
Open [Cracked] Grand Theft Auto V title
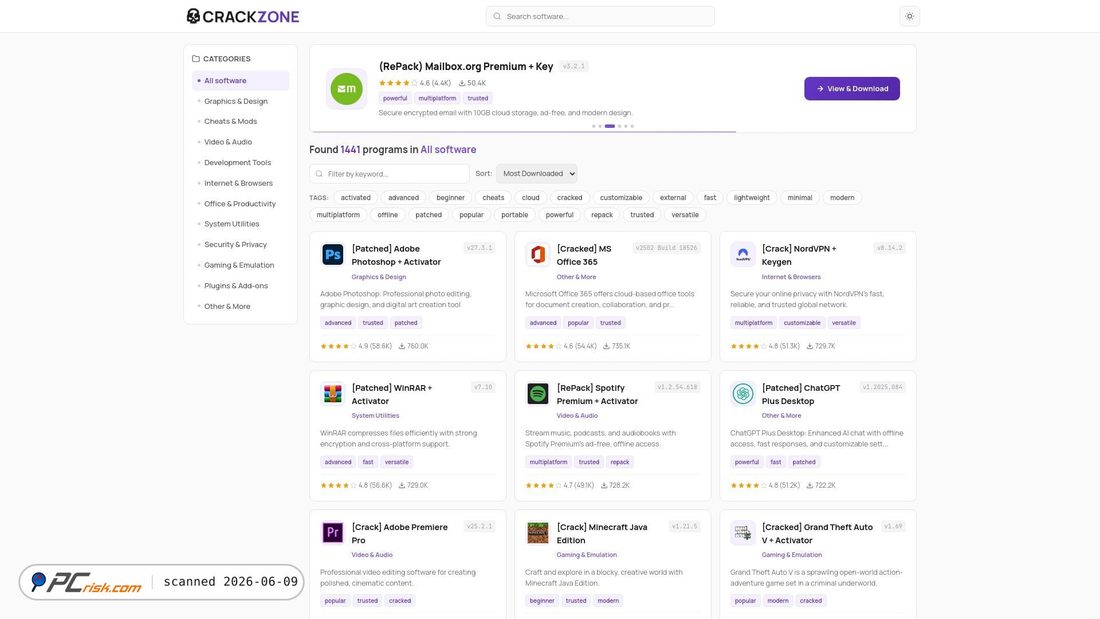point(817,533)
